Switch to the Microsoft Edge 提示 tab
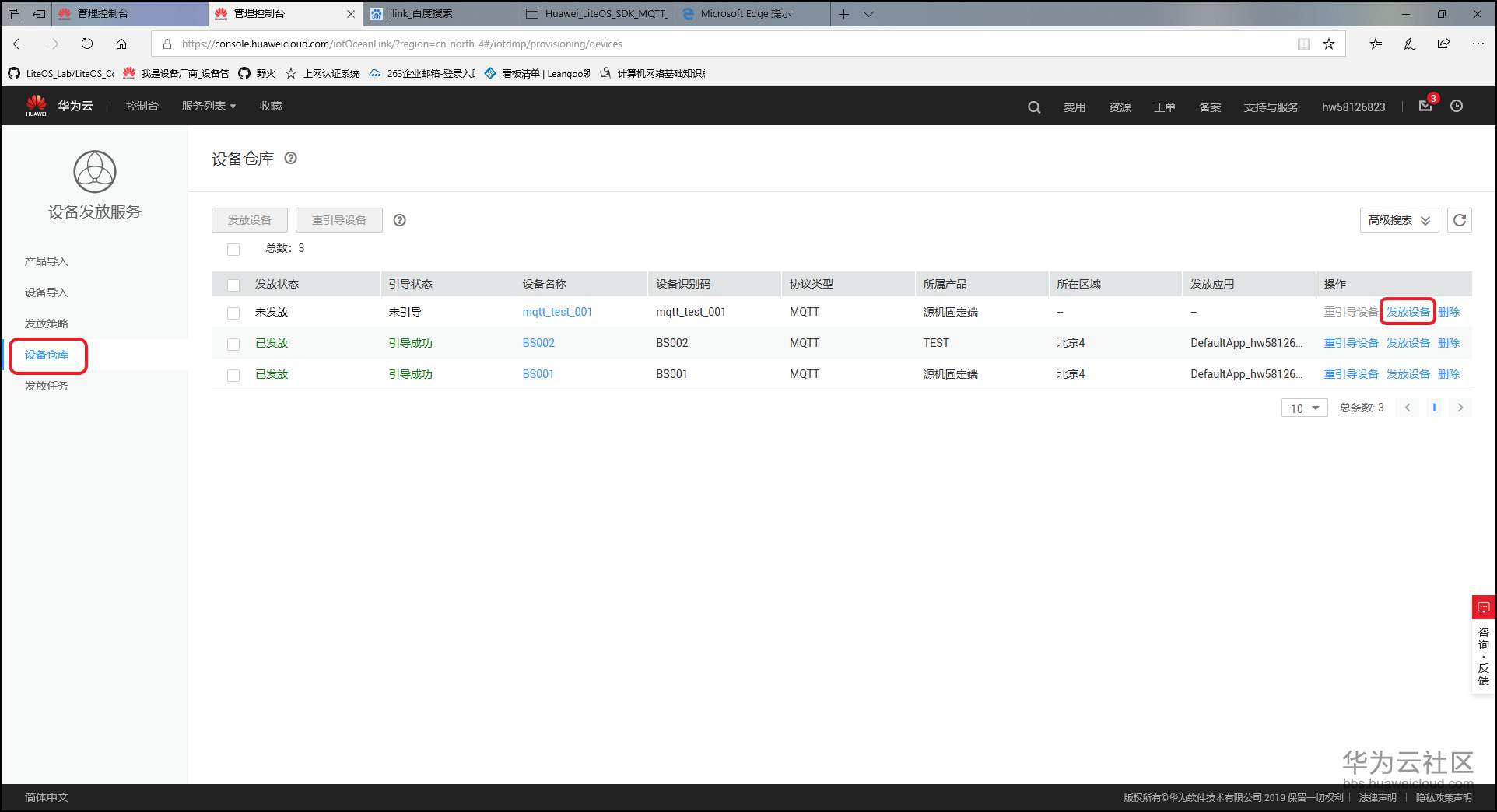Viewport: 1497px width, 812px height. 752,14
